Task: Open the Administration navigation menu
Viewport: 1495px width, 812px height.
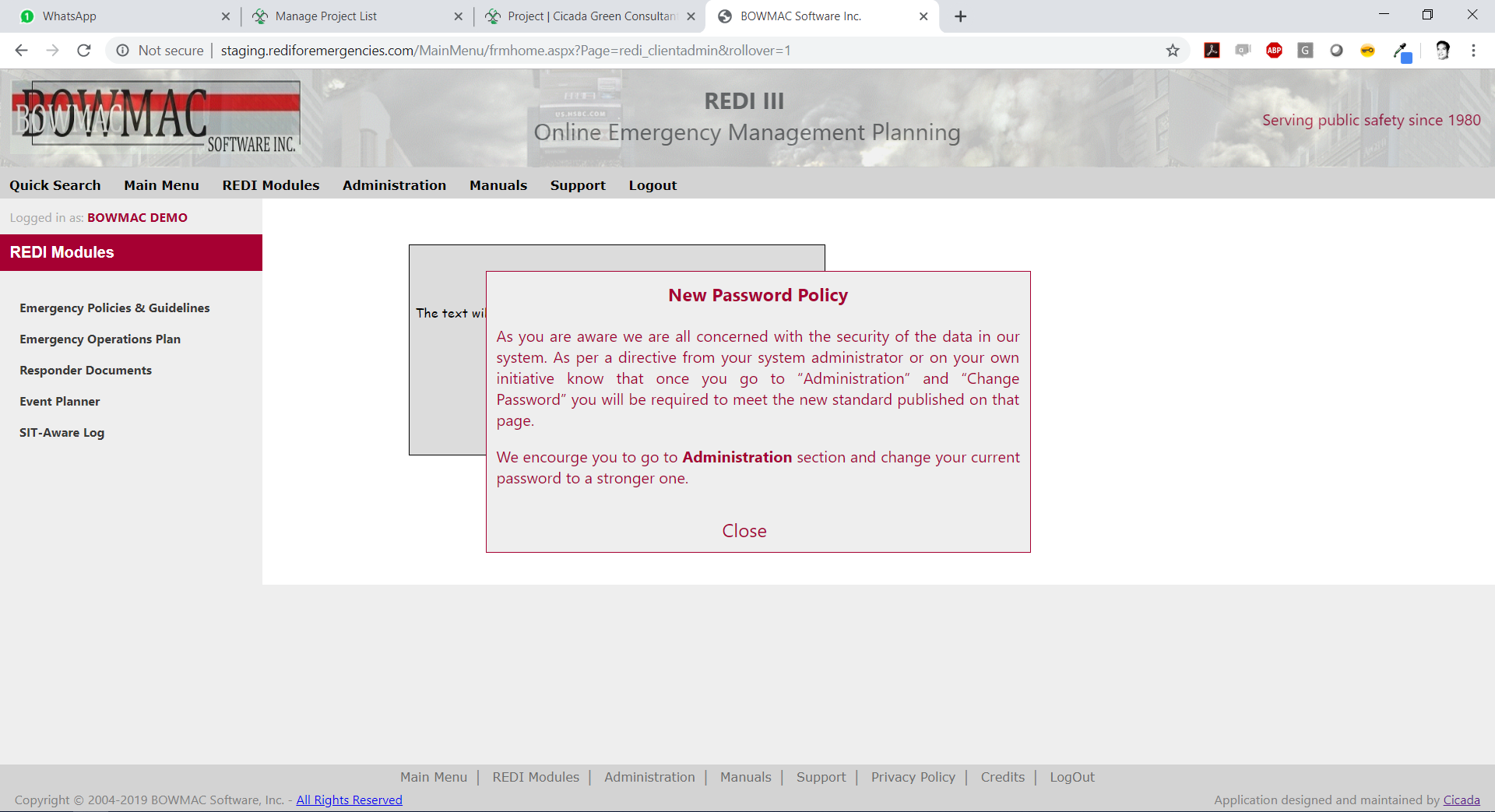Action: click(x=394, y=185)
